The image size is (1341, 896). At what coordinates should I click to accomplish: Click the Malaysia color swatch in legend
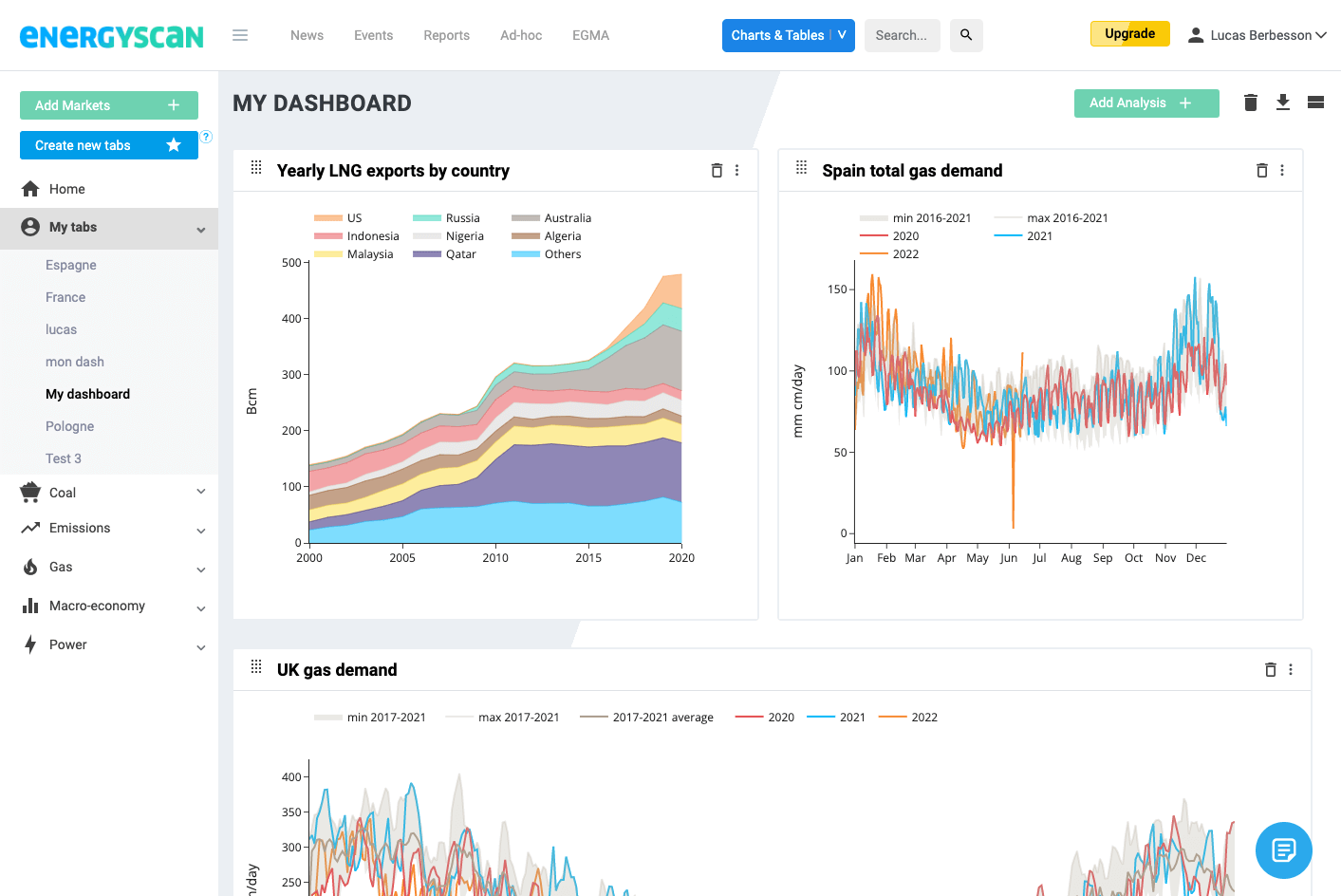tap(328, 254)
